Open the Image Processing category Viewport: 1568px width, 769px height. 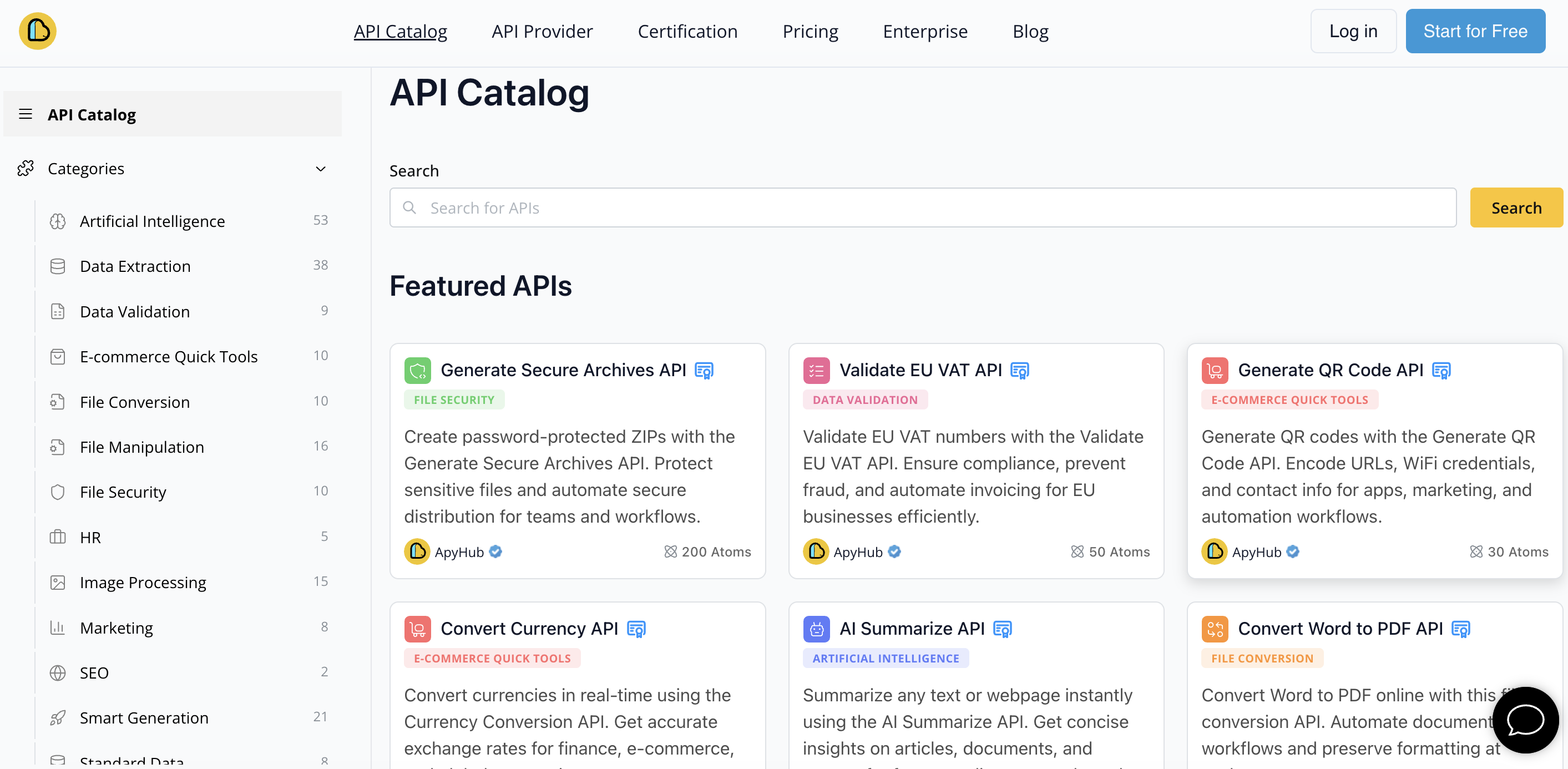(143, 582)
